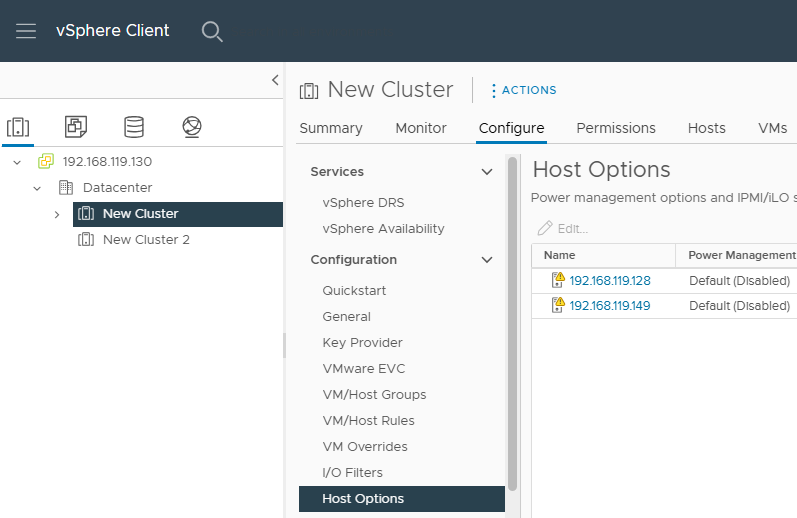Switch to VMs and Templates inventory view

(x=76, y=127)
